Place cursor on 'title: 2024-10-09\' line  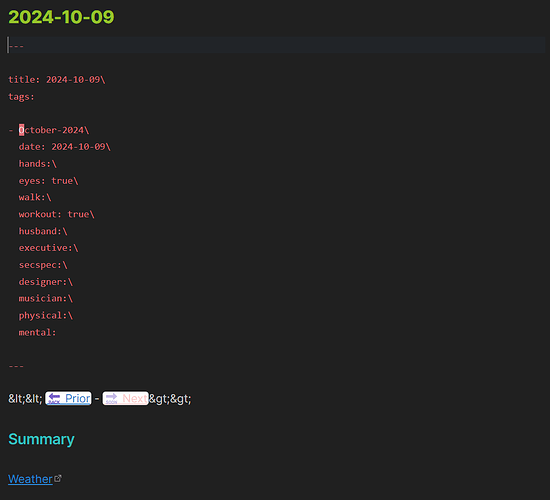coord(56,80)
